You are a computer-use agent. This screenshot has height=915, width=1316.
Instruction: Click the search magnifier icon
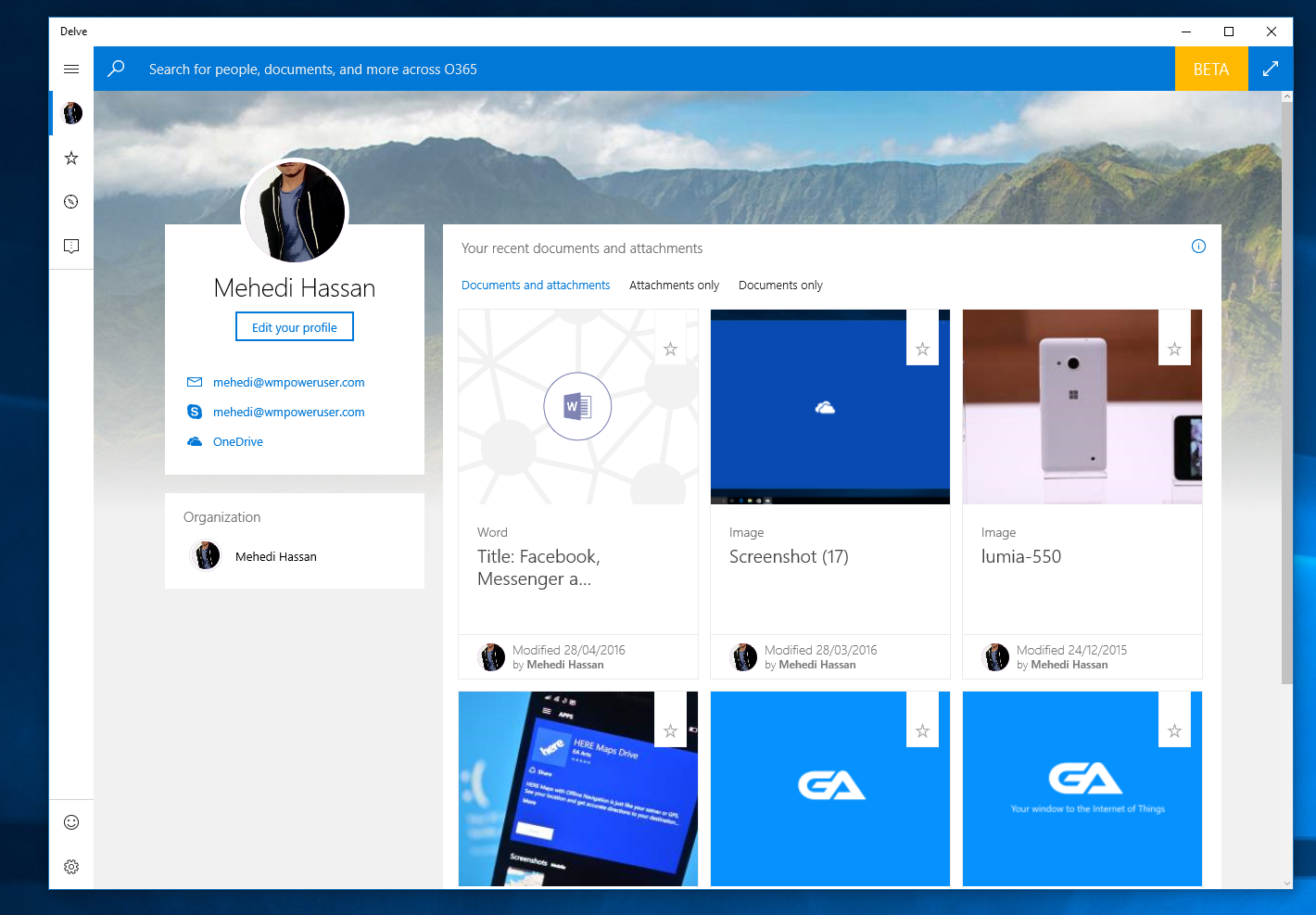tap(116, 69)
